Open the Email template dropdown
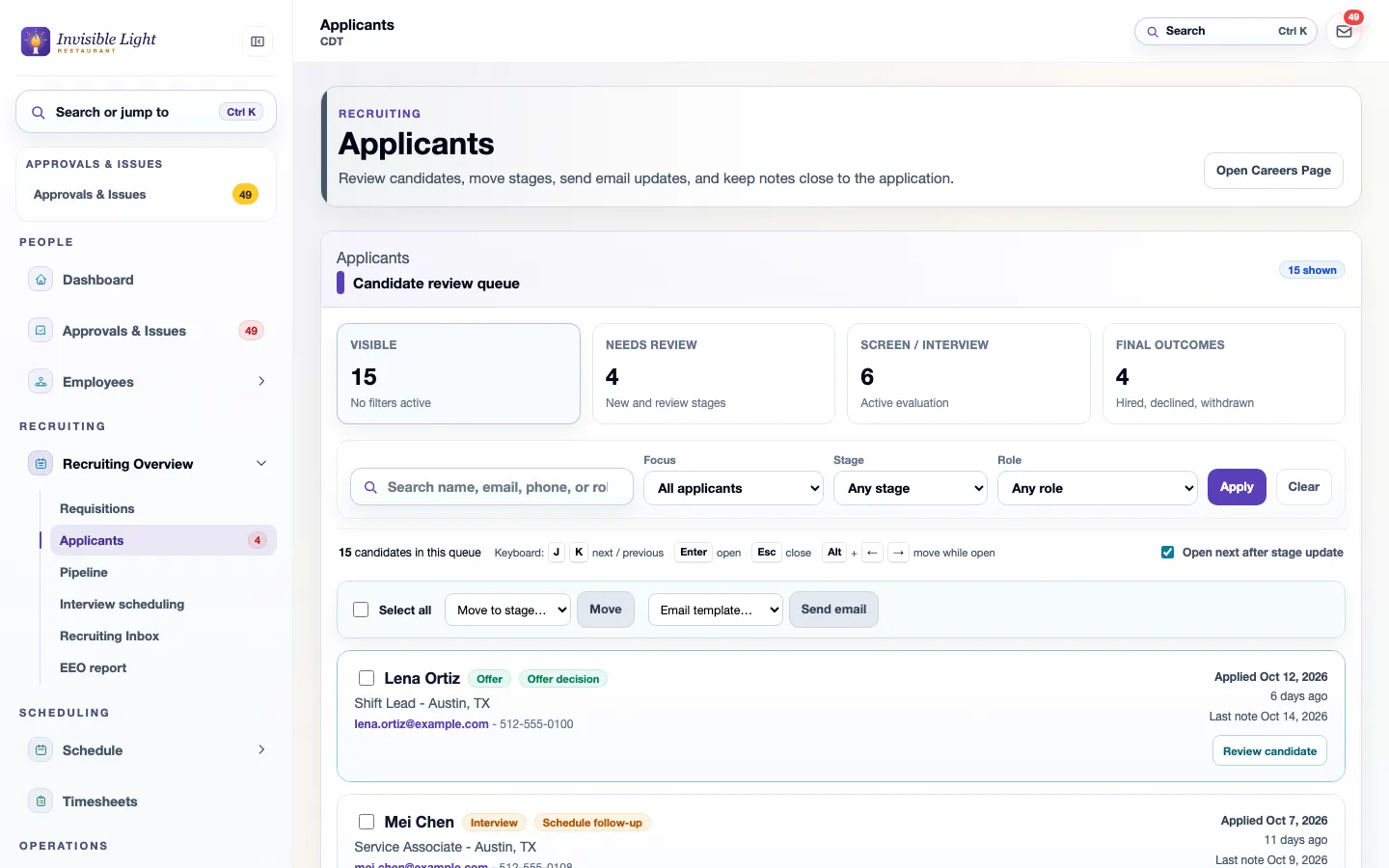This screenshot has width=1389, height=868. tap(715, 610)
